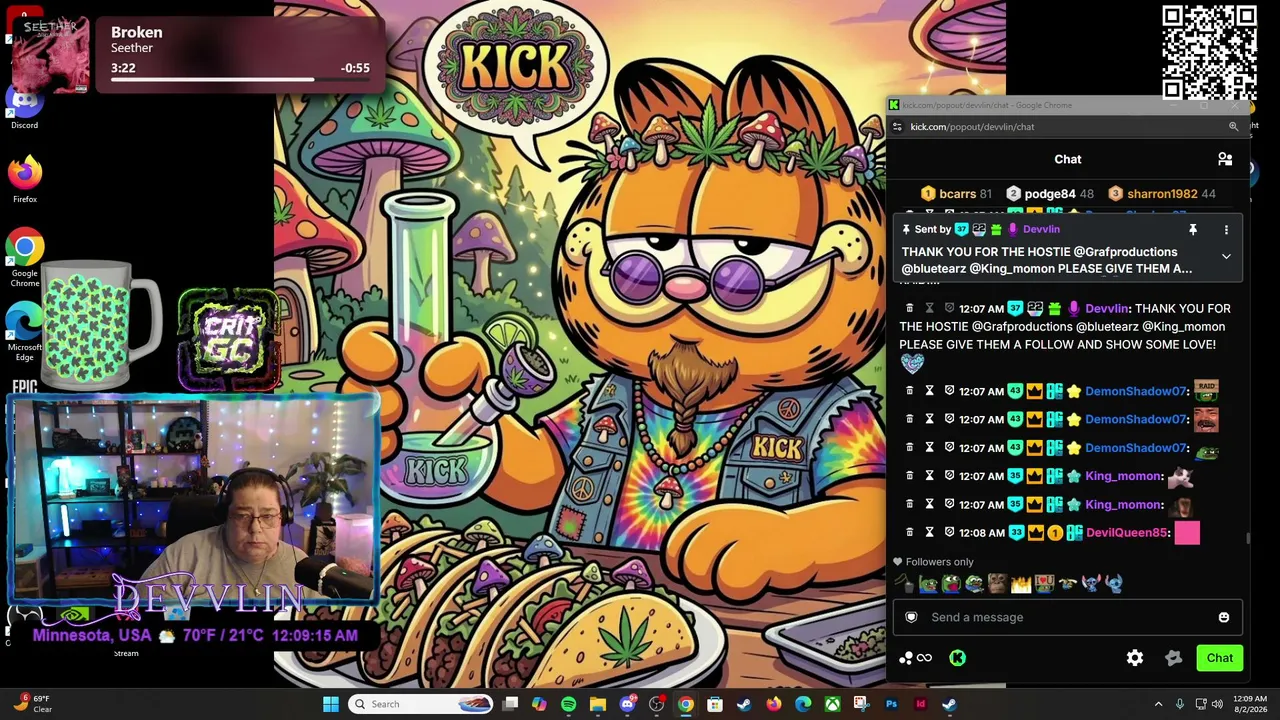Click the shield icon in the message box

911,617
